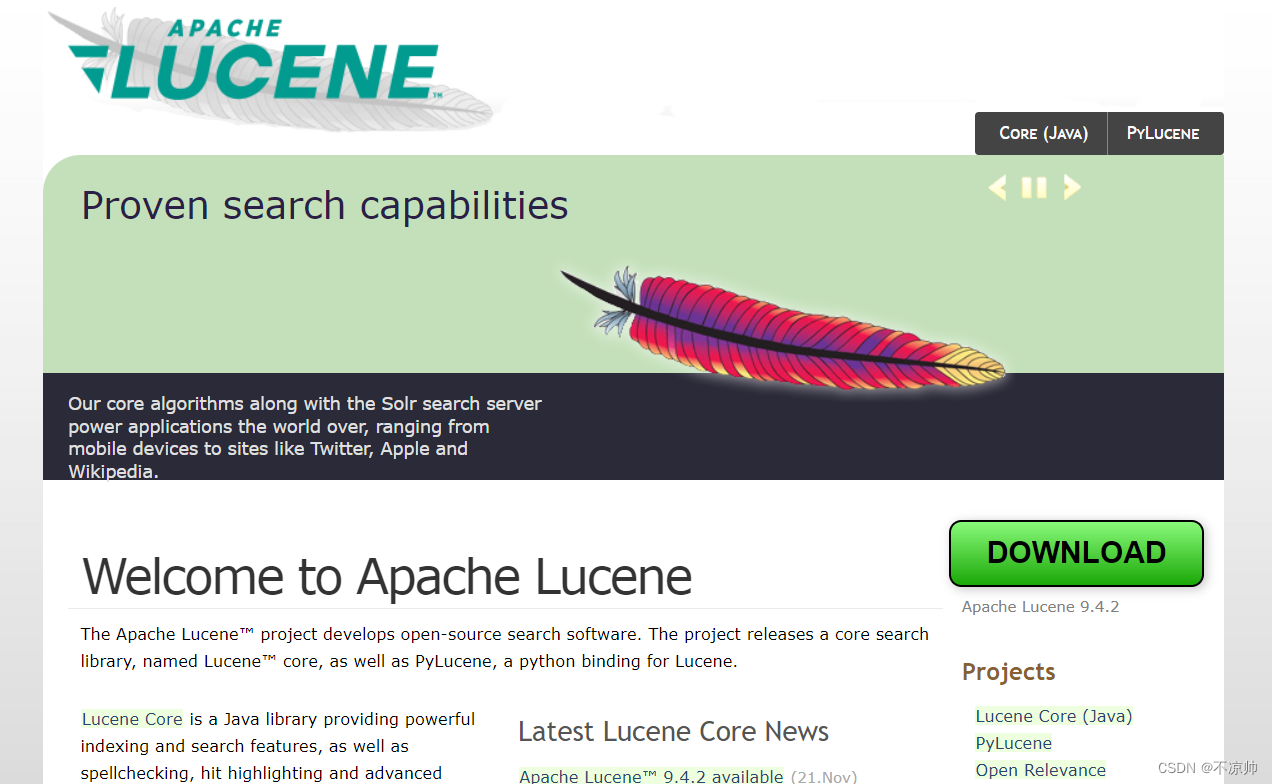
Task: Pause the slideshow carousel
Action: pyautogui.click(x=1034, y=187)
